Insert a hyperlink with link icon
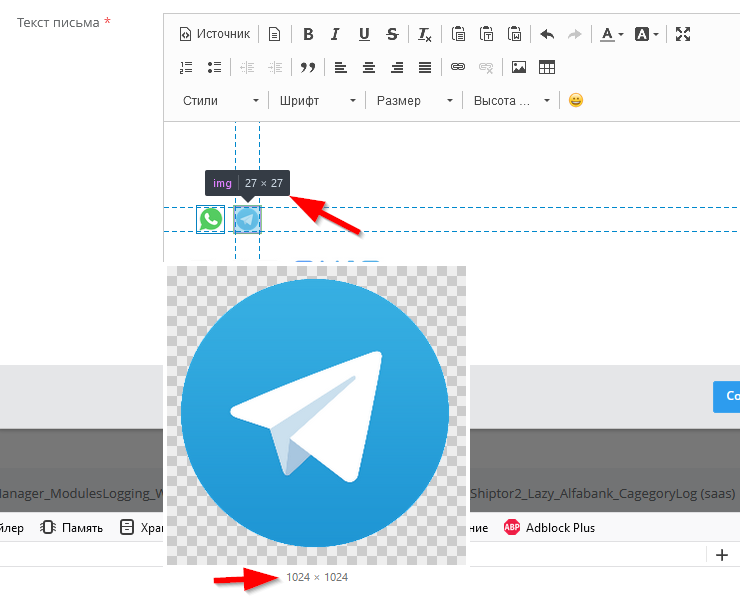740x601 pixels. click(458, 67)
